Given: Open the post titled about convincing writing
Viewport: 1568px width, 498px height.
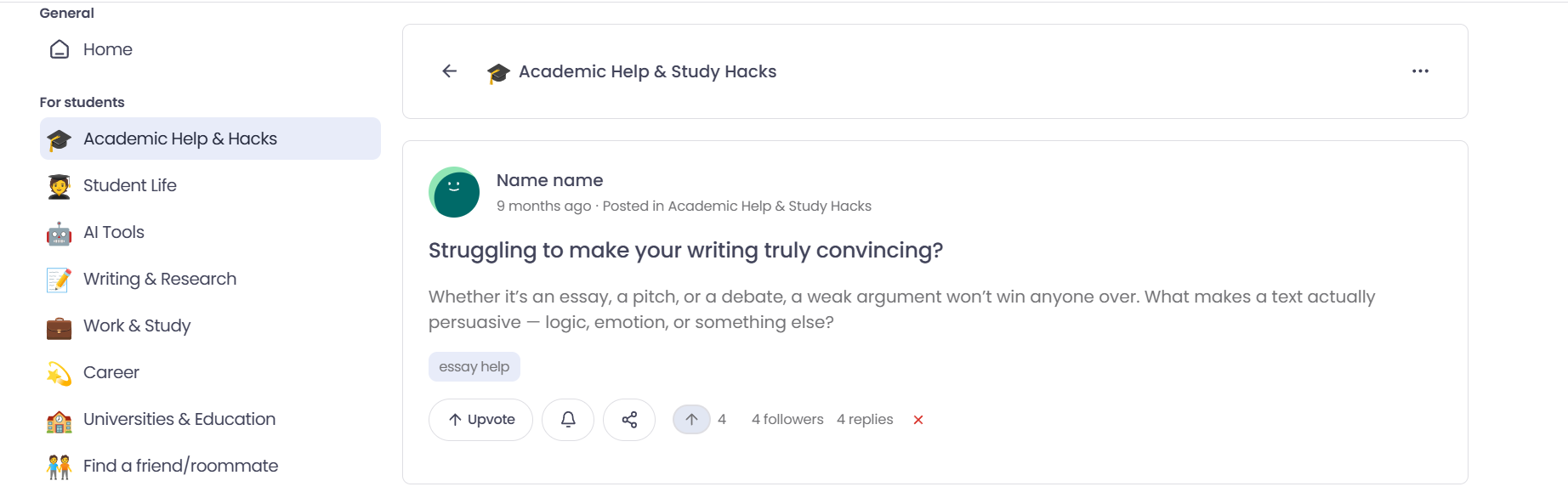Looking at the screenshot, I should (x=685, y=250).
